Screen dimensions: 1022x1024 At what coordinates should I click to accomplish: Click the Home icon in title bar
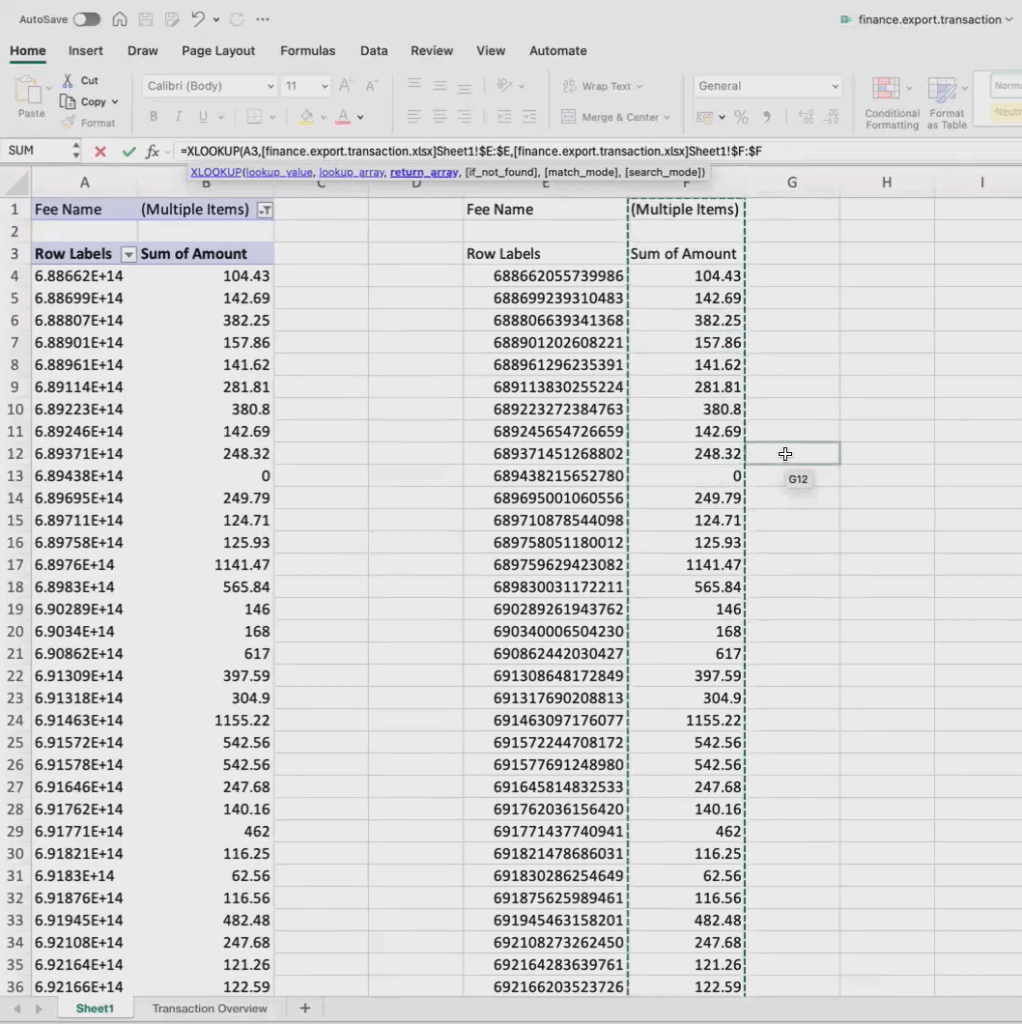[120, 19]
